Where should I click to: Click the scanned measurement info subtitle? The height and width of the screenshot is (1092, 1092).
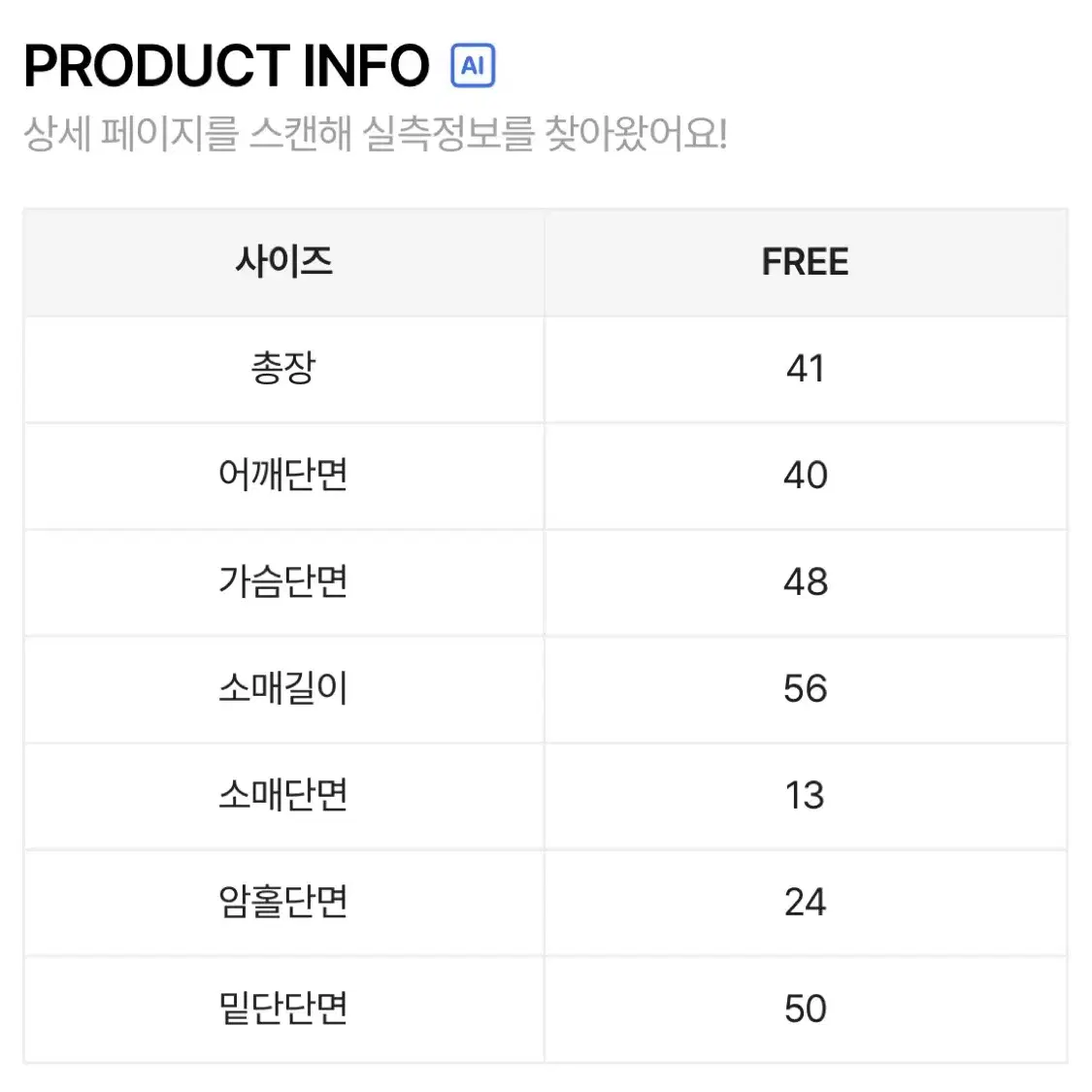coord(376,133)
